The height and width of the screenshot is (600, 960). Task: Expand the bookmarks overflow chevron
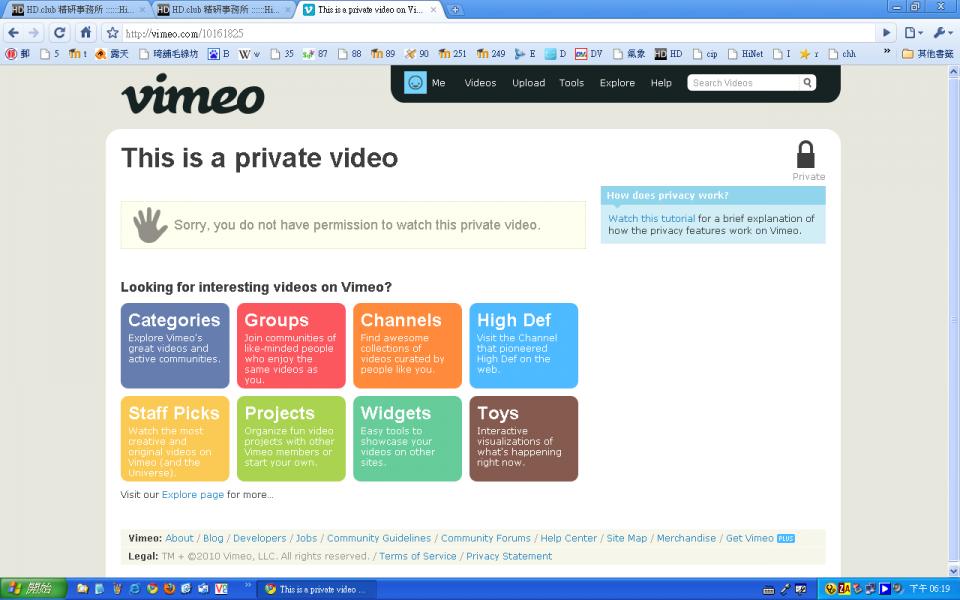click(887, 53)
